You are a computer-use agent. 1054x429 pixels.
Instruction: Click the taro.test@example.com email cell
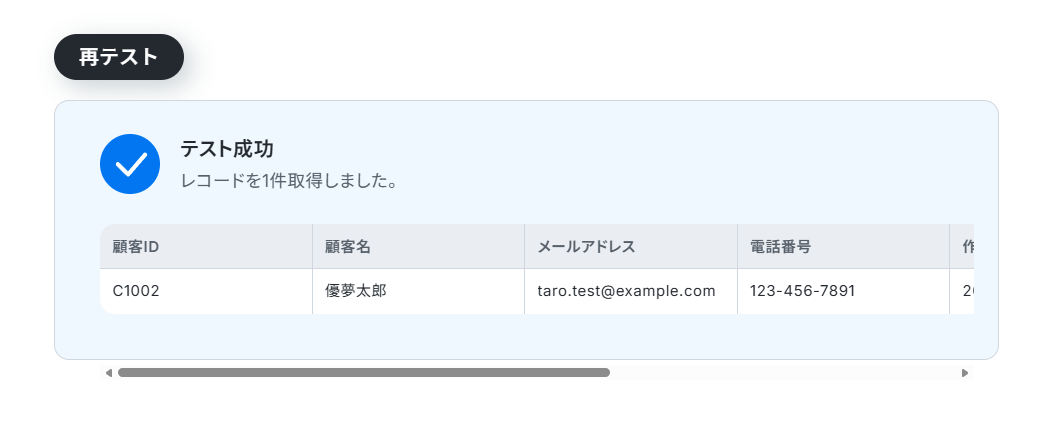[x=631, y=292]
